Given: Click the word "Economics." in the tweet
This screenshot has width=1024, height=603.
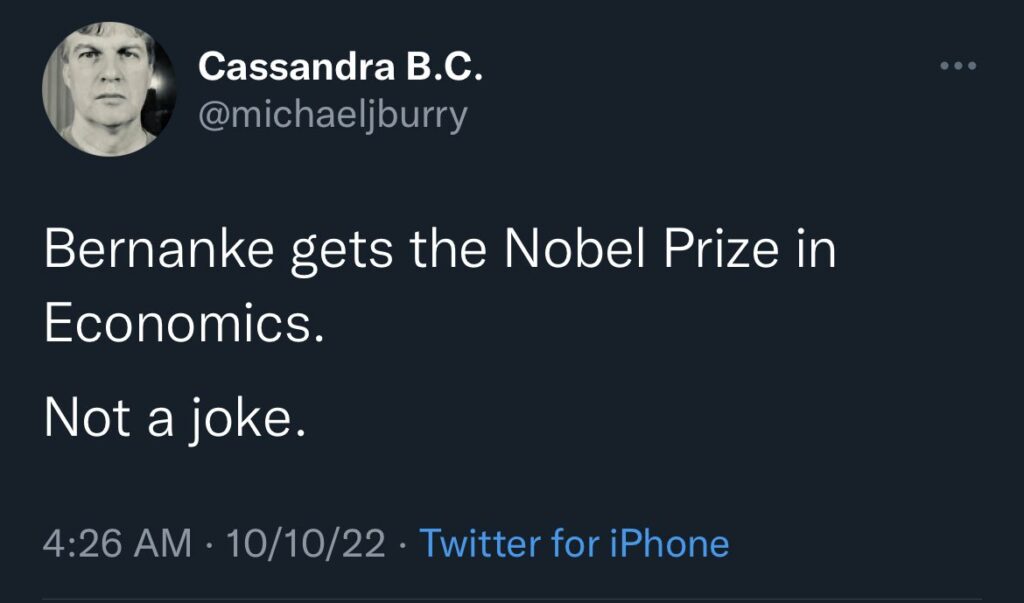Looking at the screenshot, I should point(184,327).
